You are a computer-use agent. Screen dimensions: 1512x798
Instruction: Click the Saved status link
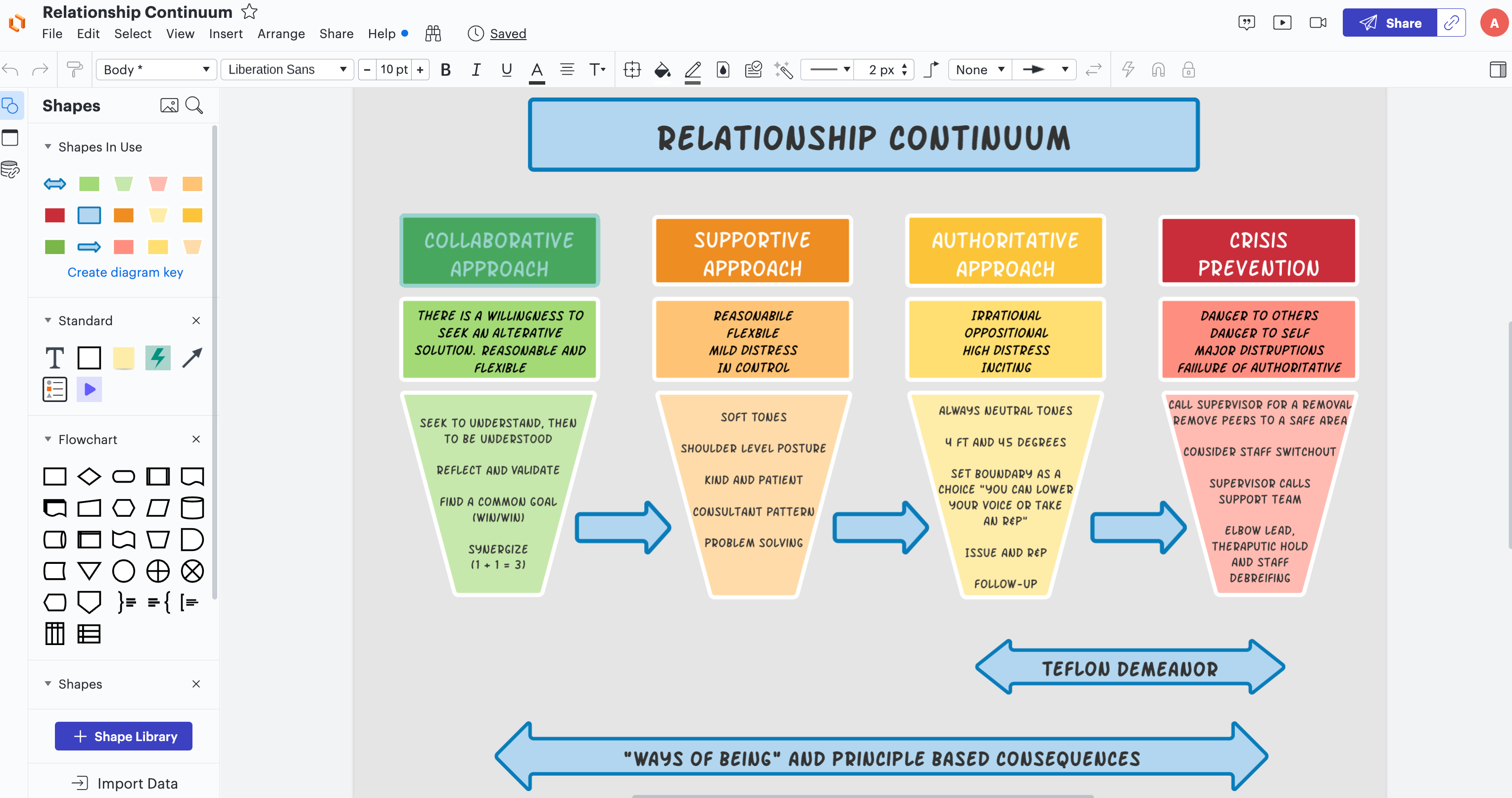pyautogui.click(x=508, y=34)
